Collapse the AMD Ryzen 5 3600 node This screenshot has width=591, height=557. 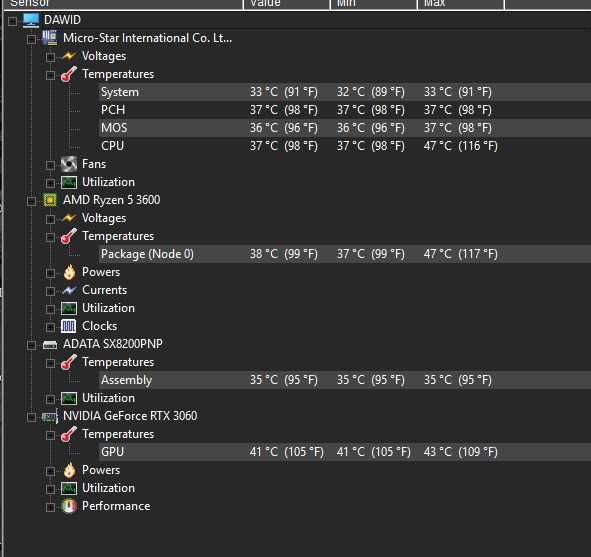[32, 201]
